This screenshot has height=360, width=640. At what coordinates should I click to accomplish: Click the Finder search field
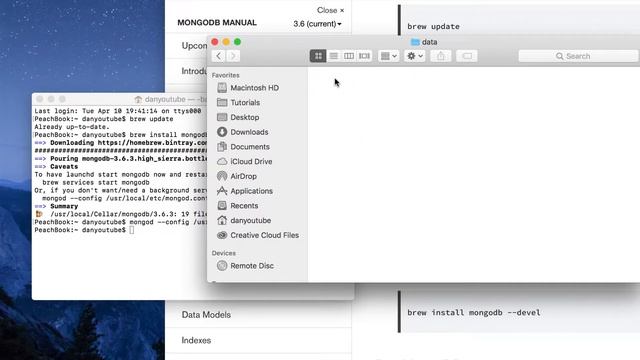pyautogui.click(x=578, y=56)
